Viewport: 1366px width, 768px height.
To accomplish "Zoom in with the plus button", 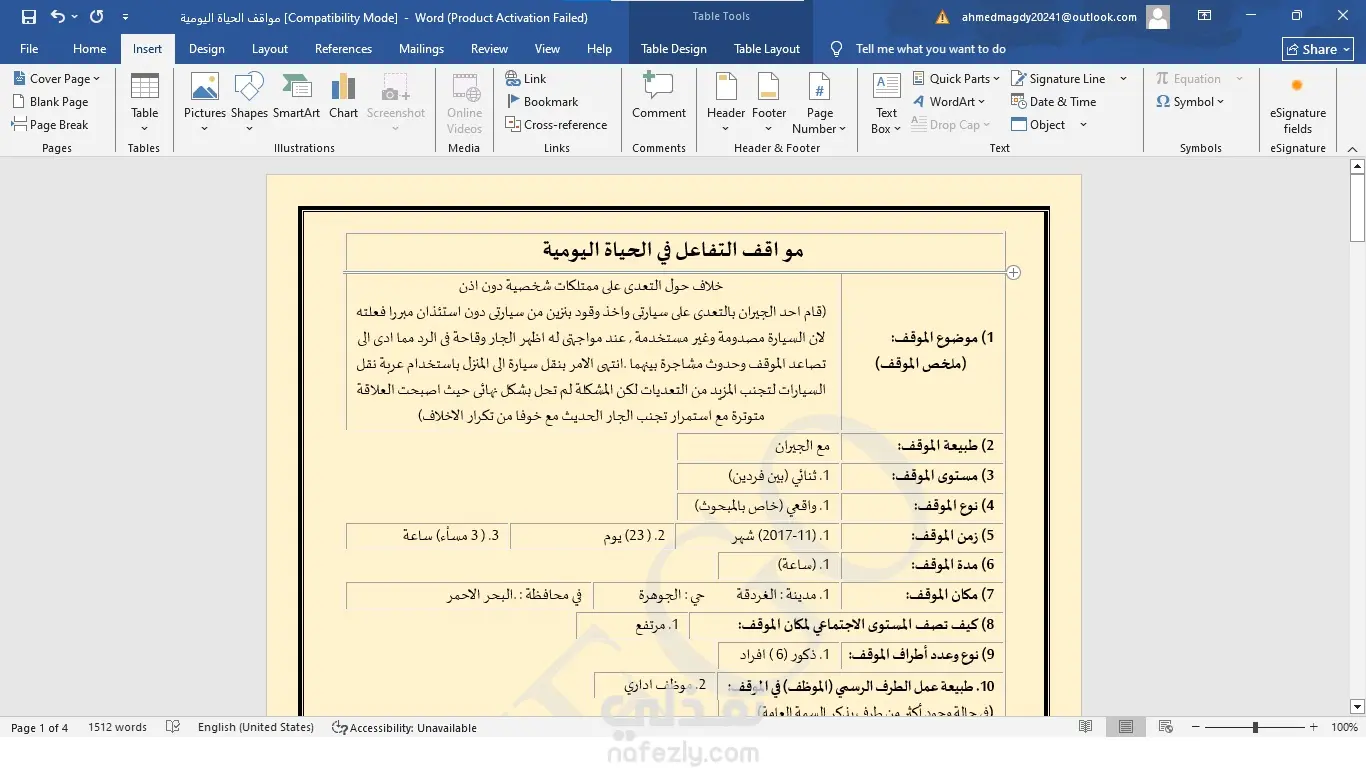I will [1314, 727].
